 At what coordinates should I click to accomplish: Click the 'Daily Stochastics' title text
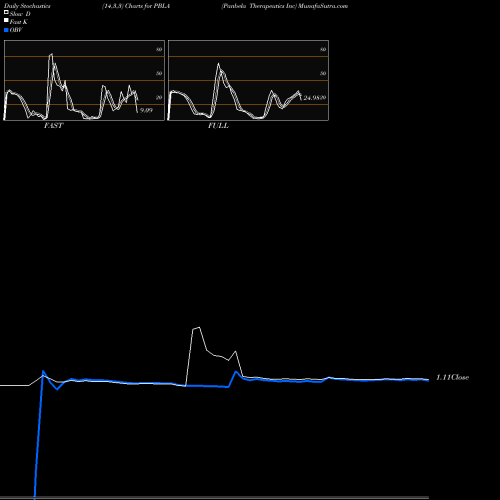(x=27, y=6)
